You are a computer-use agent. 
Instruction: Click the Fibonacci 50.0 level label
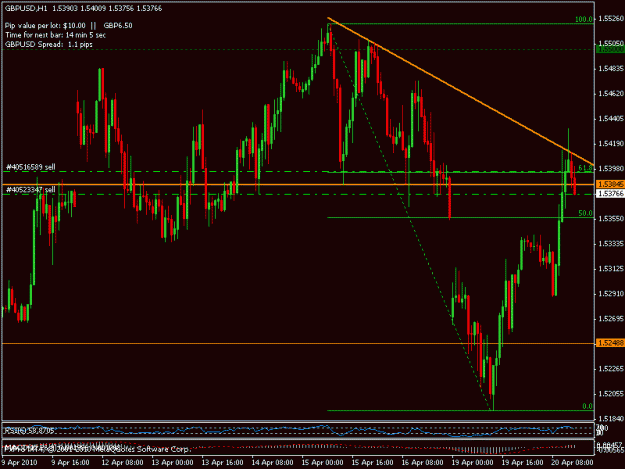(585, 213)
